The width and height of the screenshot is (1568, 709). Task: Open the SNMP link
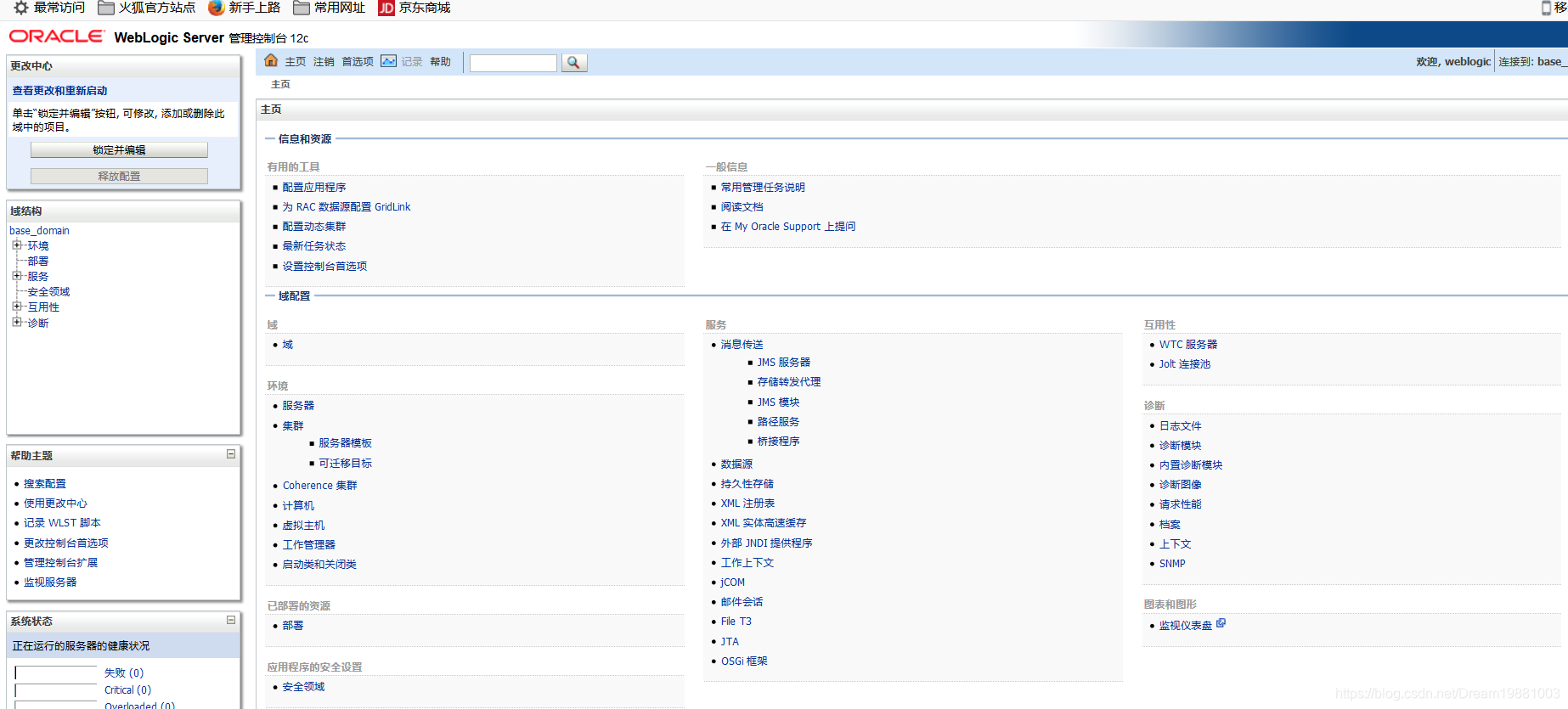1172,563
